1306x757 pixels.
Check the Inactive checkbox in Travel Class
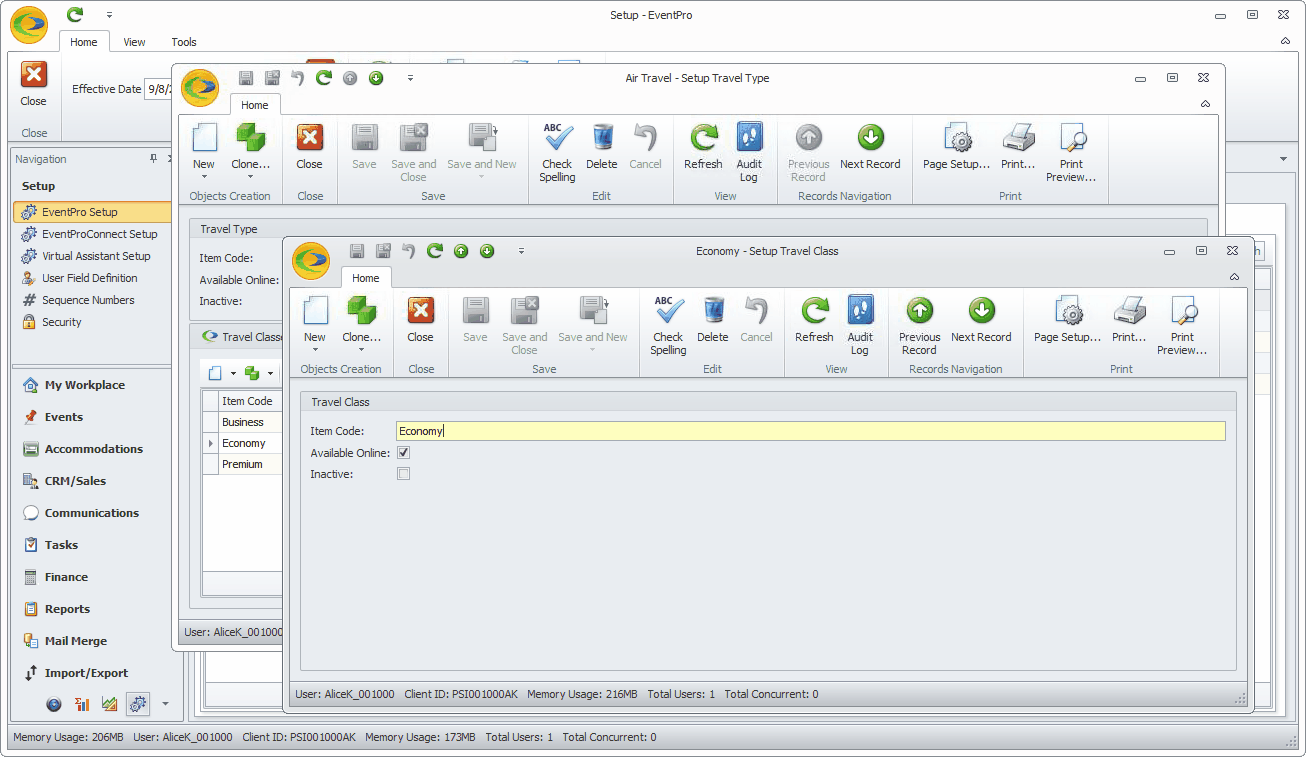pyautogui.click(x=404, y=474)
